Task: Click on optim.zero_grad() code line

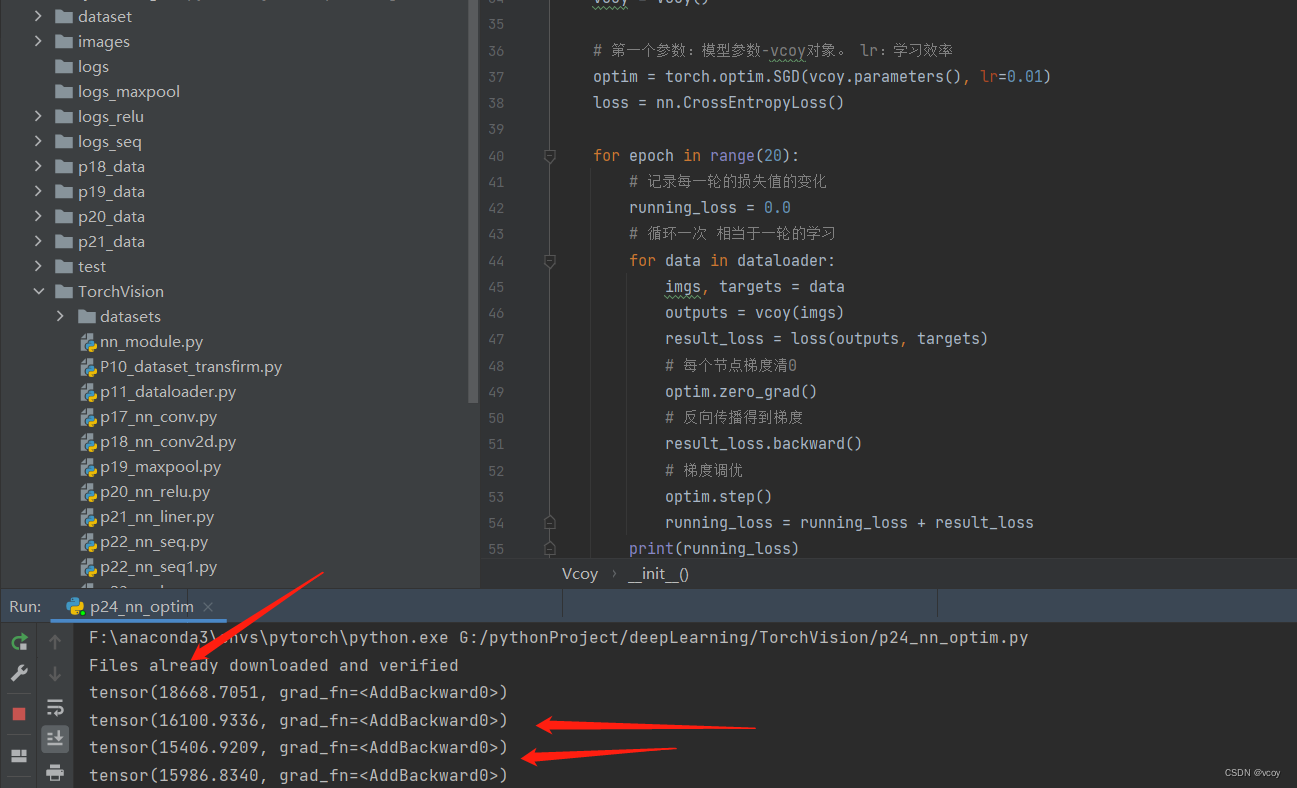Action: coord(741,391)
